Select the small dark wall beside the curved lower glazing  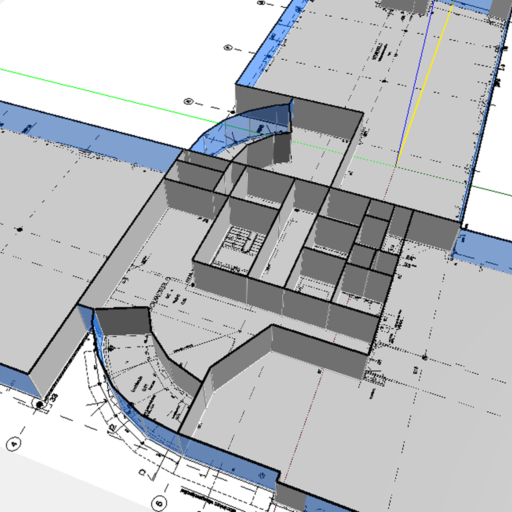click(x=123, y=321)
